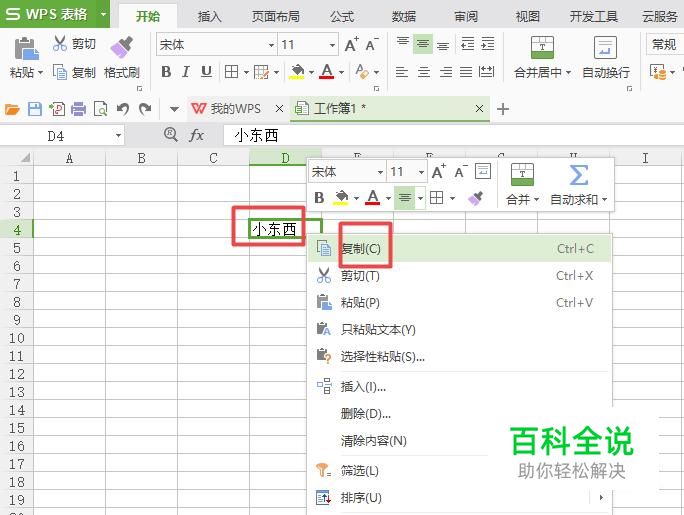Add a new document tab with plus

pos(503,109)
